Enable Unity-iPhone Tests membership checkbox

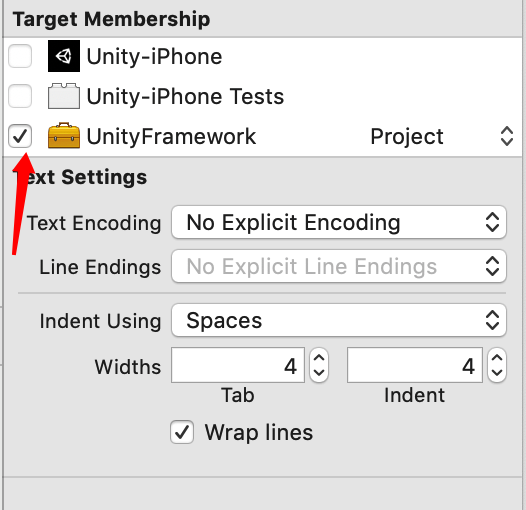tap(20, 96)
